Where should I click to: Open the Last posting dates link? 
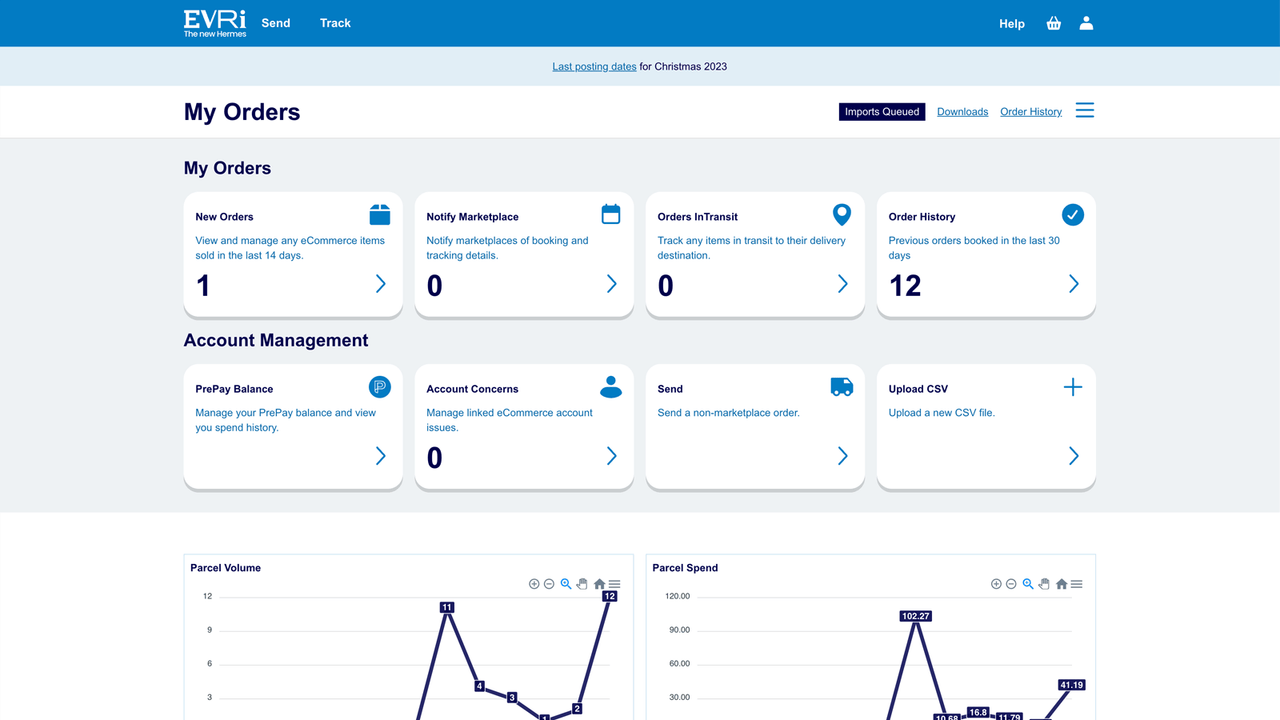point(594,66)
